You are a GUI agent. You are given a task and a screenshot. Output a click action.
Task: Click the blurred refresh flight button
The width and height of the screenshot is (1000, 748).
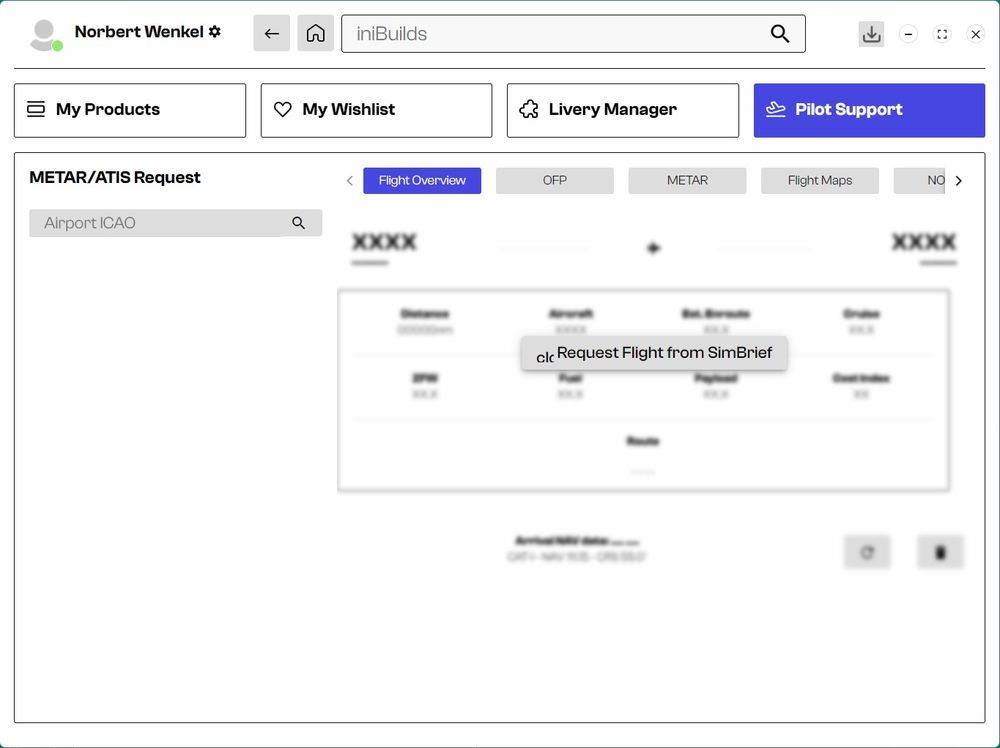pos(867,552)
